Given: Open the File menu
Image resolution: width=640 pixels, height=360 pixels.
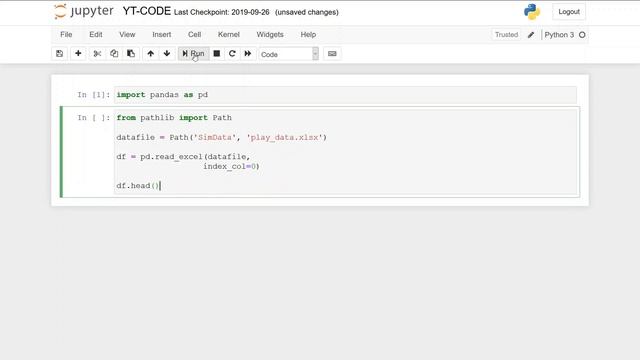Looking at the screenshot, I should point(66,35).
